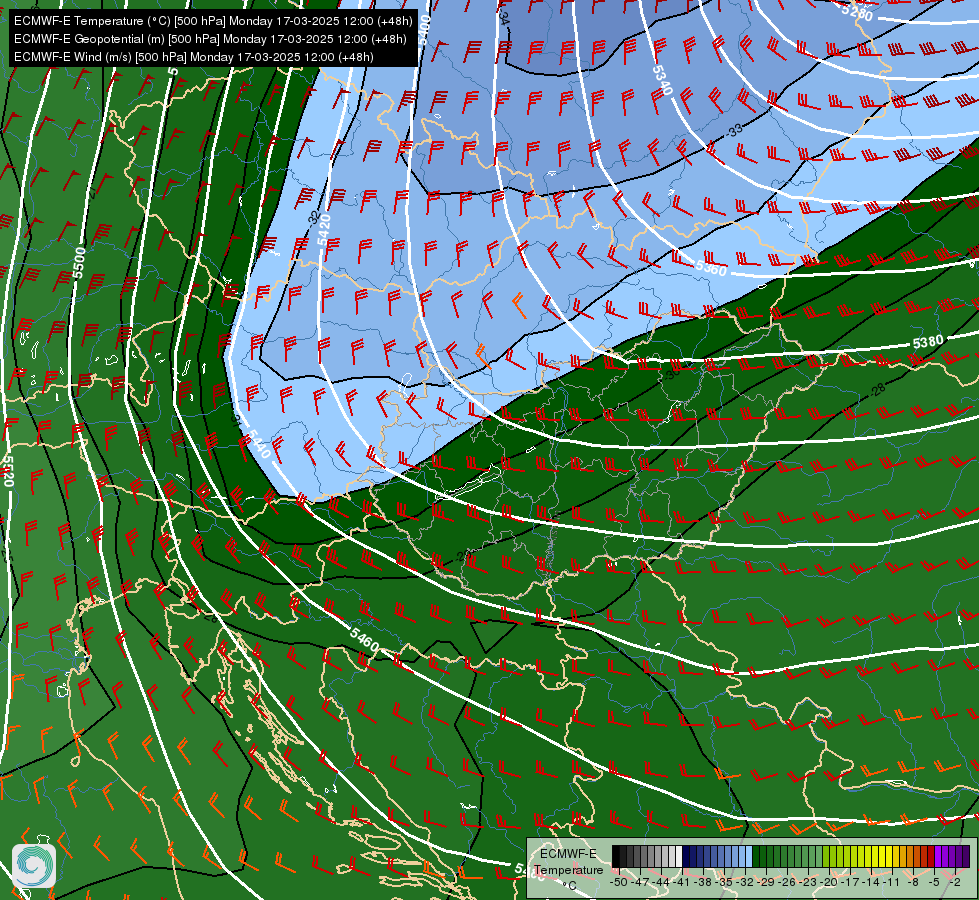Select the ECMWF-E Geopotential 500 hPa title line

click(x=210, y=39)
